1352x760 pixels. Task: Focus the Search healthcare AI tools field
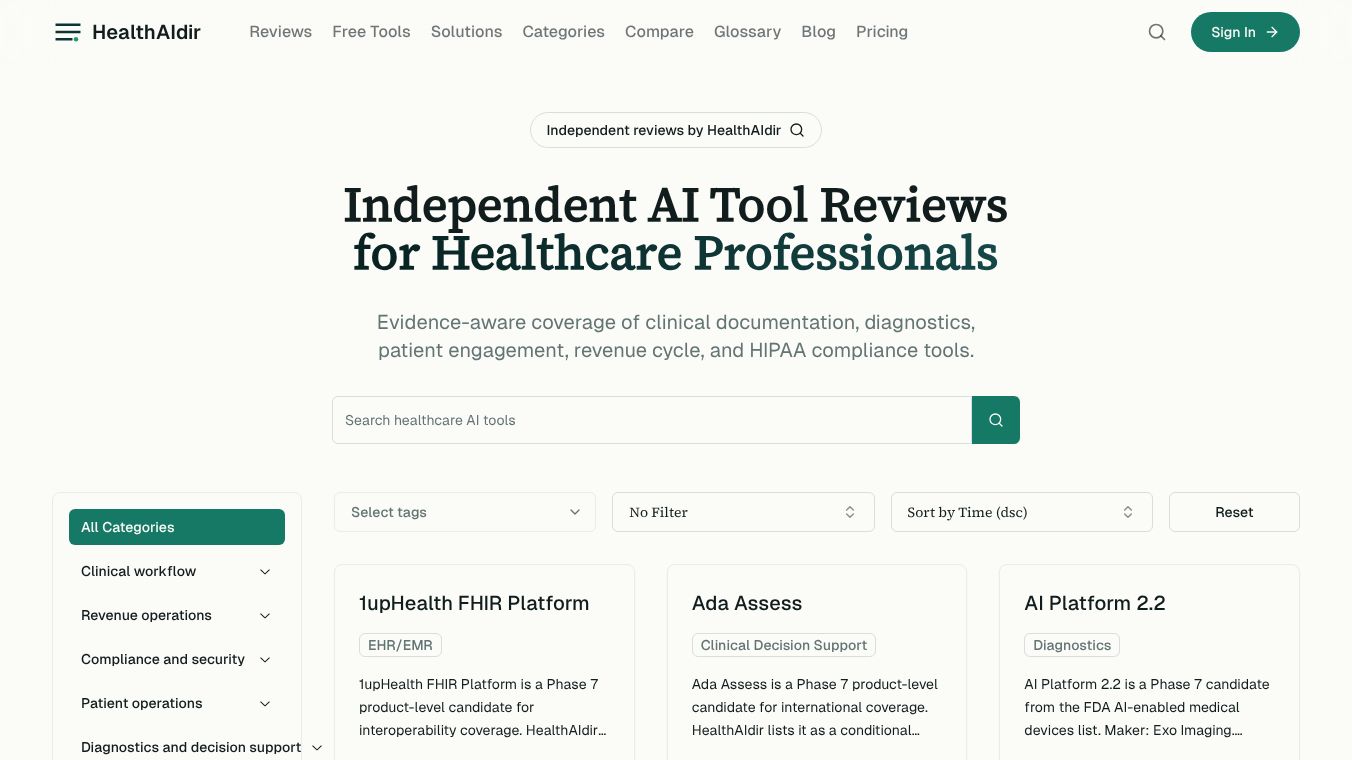pyautogui.click(x=652, y=420)
